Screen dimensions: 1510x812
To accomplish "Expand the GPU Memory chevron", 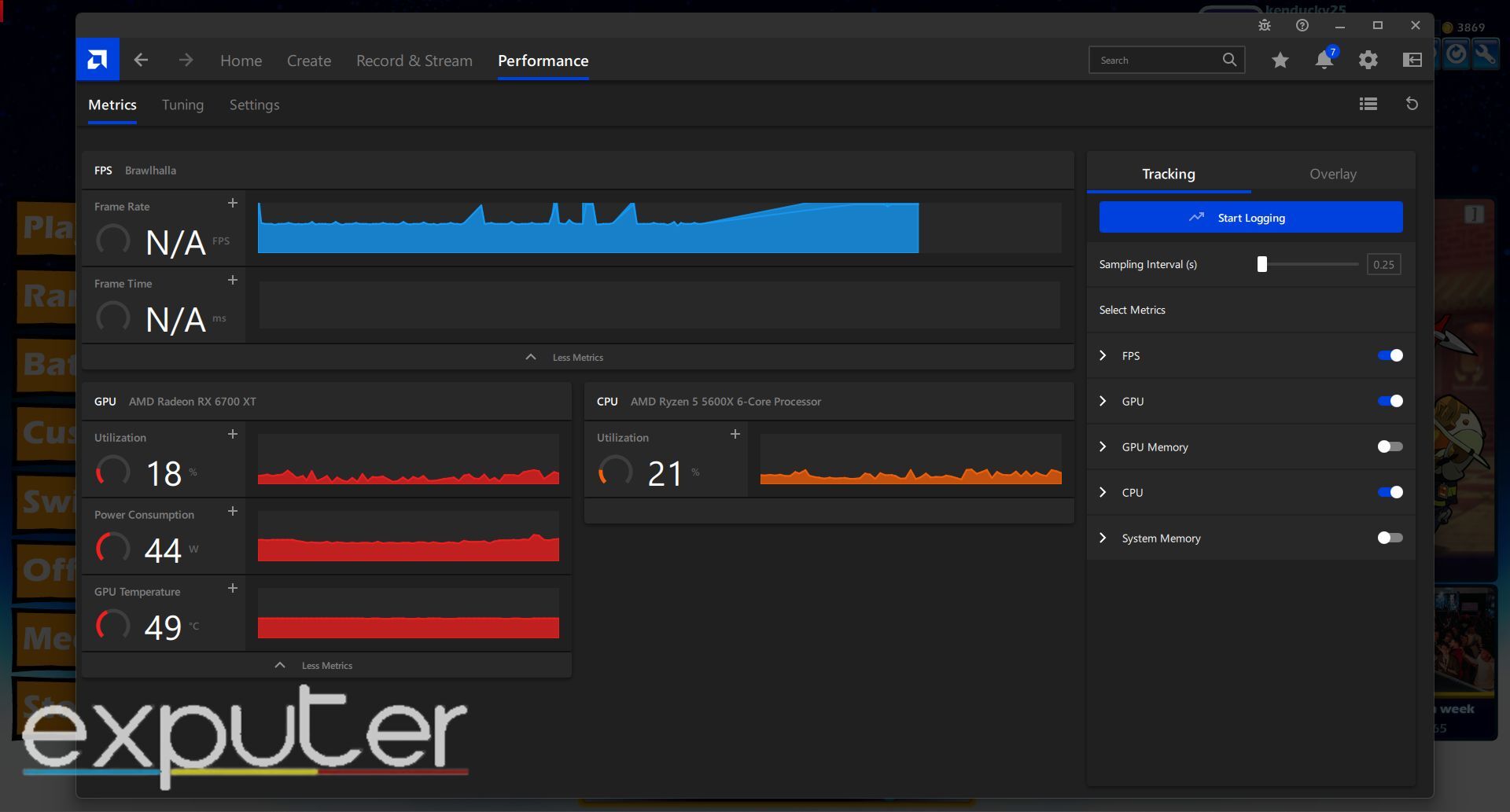I will tap(1103, 446).
